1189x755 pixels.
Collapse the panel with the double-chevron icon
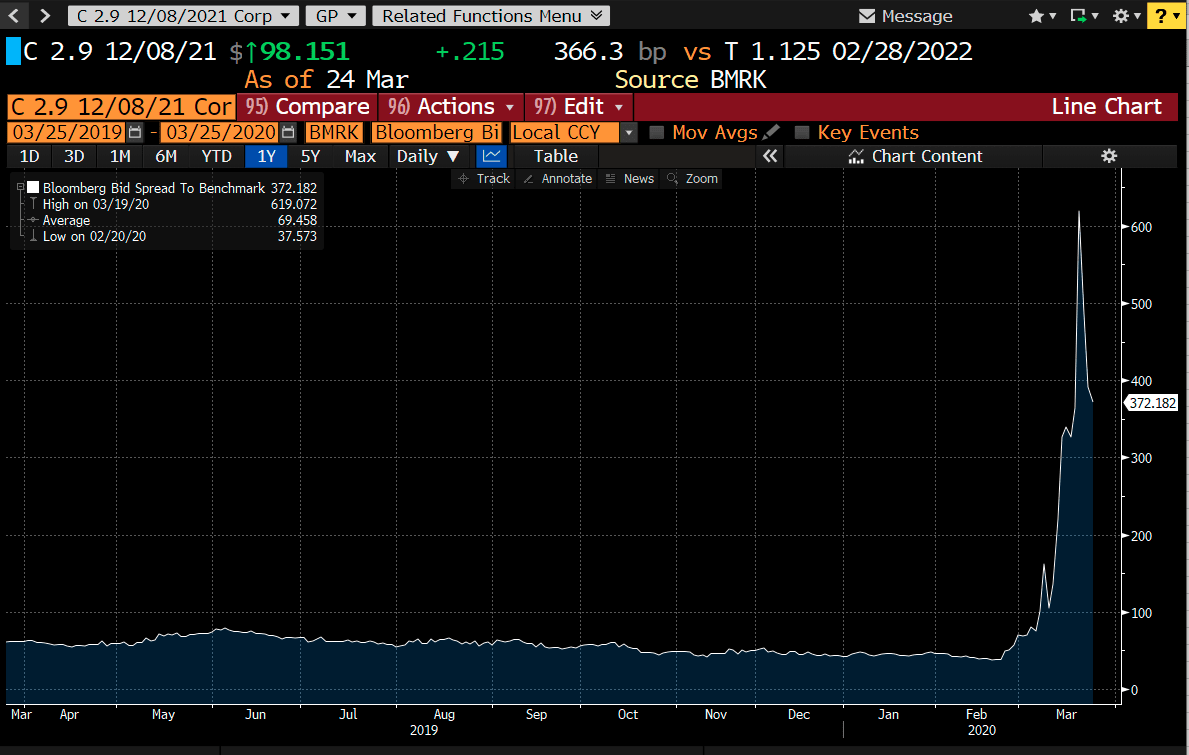(770, 156)
